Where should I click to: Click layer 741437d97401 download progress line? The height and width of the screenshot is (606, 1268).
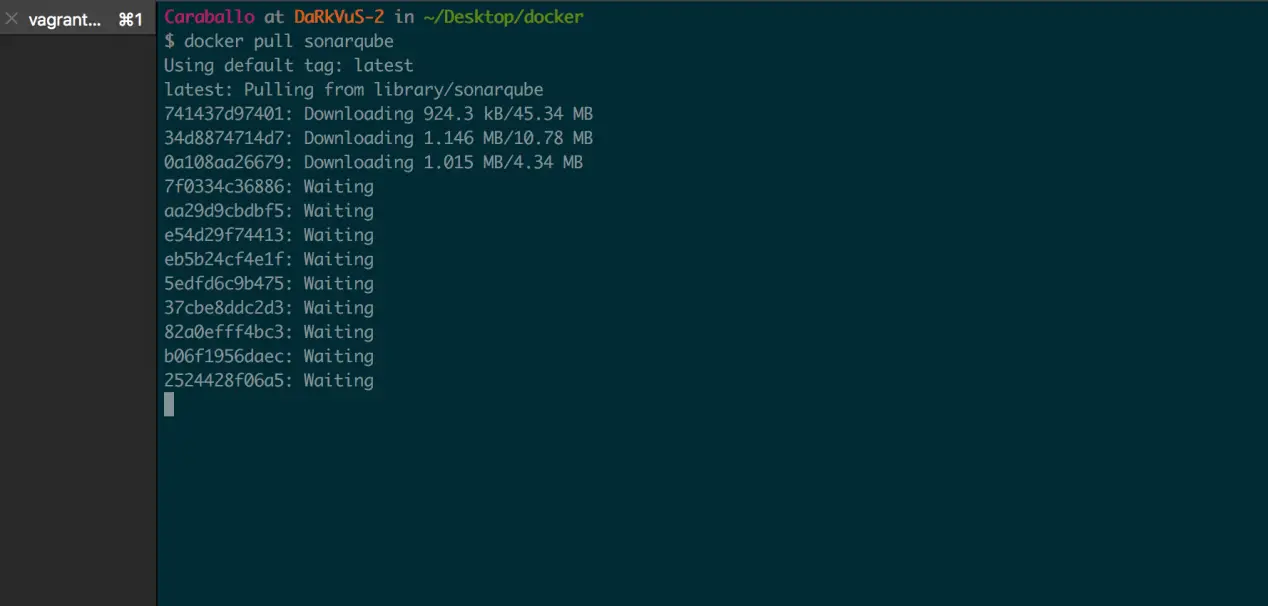[x=378, y=114]
